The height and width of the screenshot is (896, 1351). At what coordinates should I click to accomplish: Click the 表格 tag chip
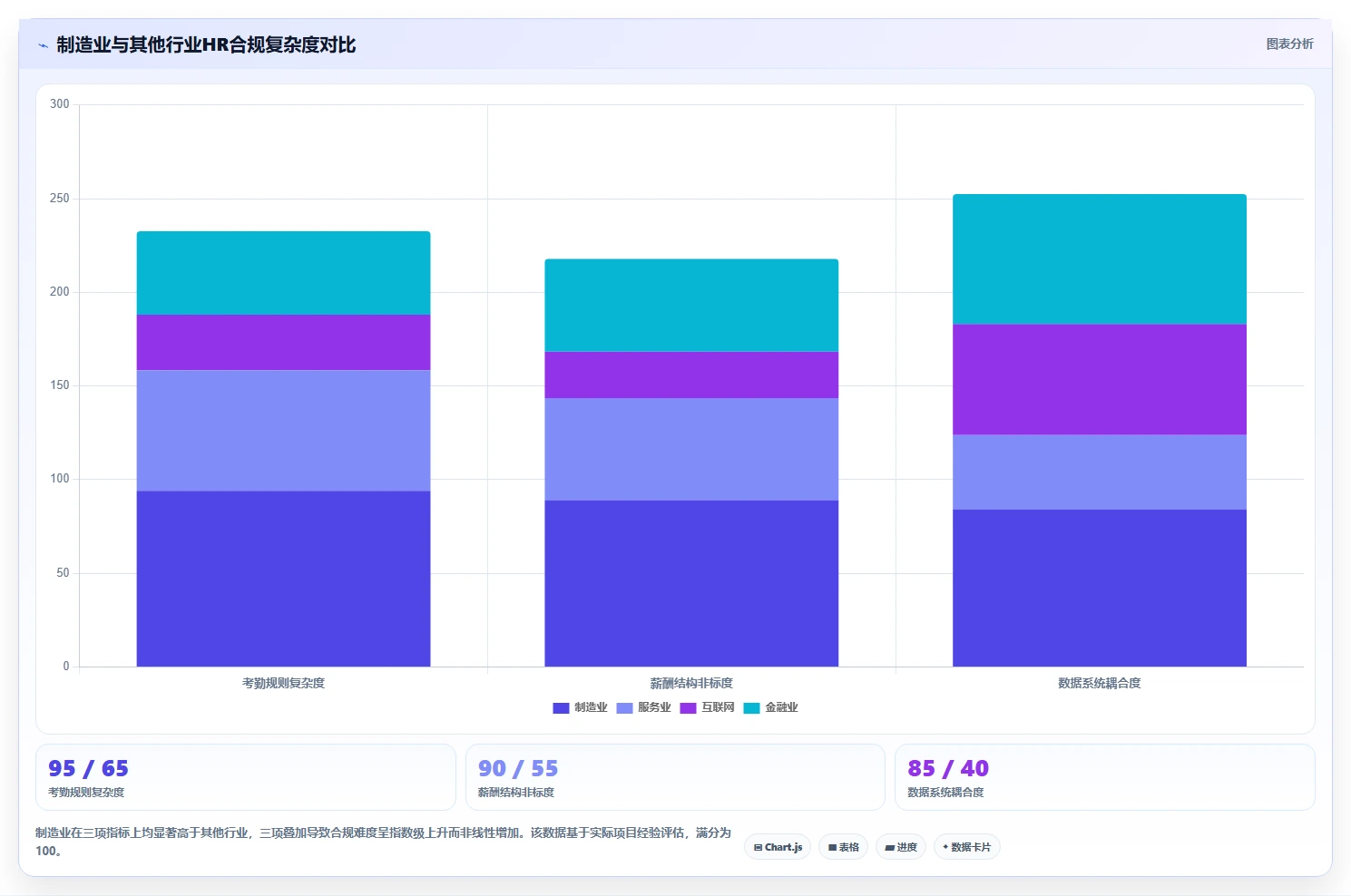(x=843, y=847)
